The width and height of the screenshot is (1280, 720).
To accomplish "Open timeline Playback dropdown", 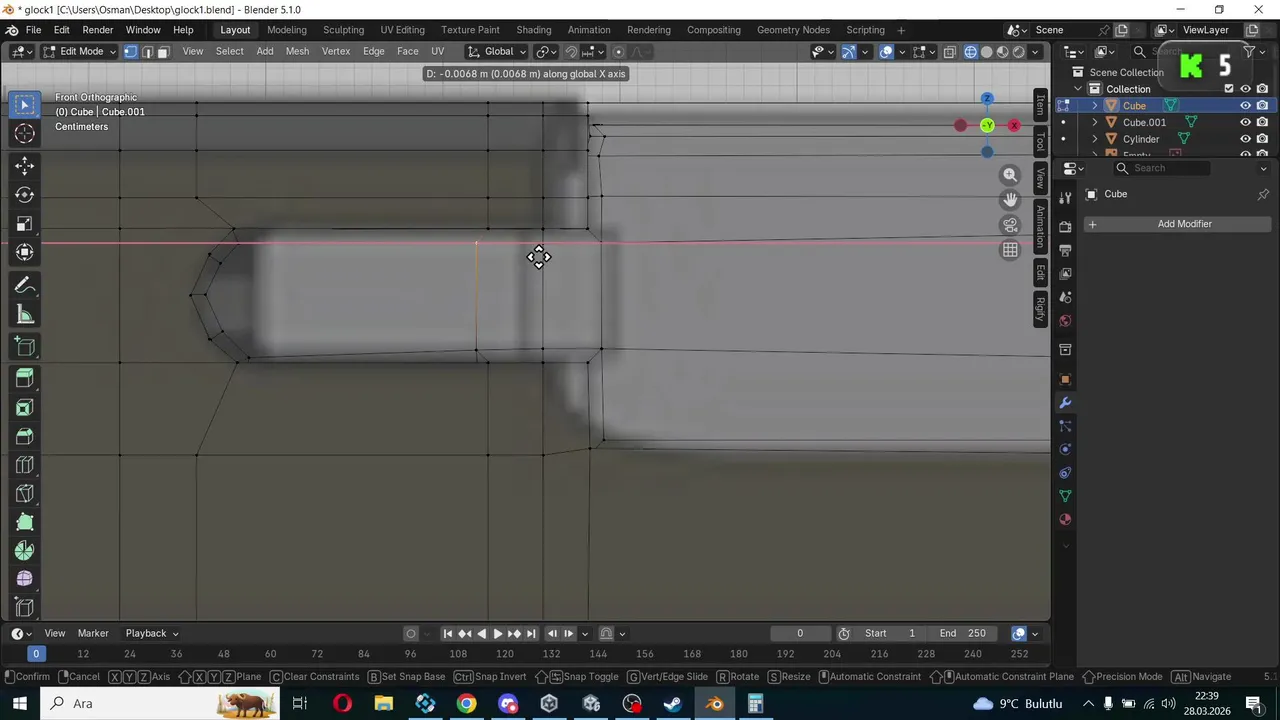I will point(152,633).
